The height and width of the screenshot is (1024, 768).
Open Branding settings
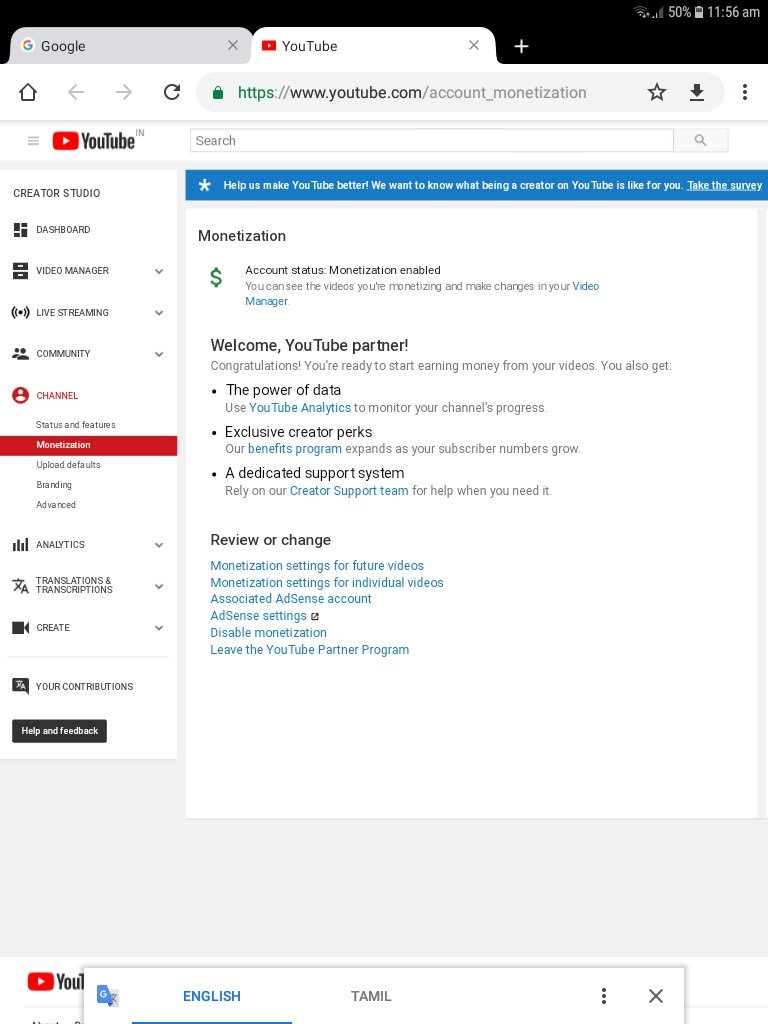pyautogui.click(x=54, y=485)
